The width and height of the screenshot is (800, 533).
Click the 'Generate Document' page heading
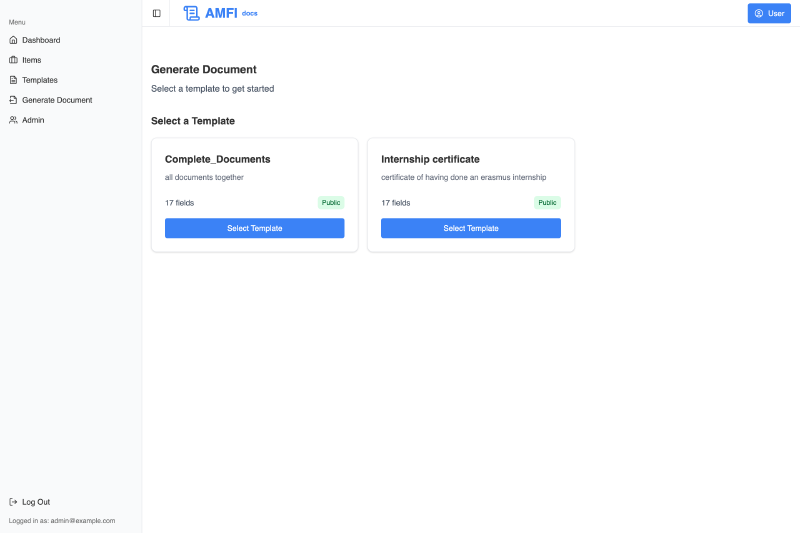tap(204, 69)
